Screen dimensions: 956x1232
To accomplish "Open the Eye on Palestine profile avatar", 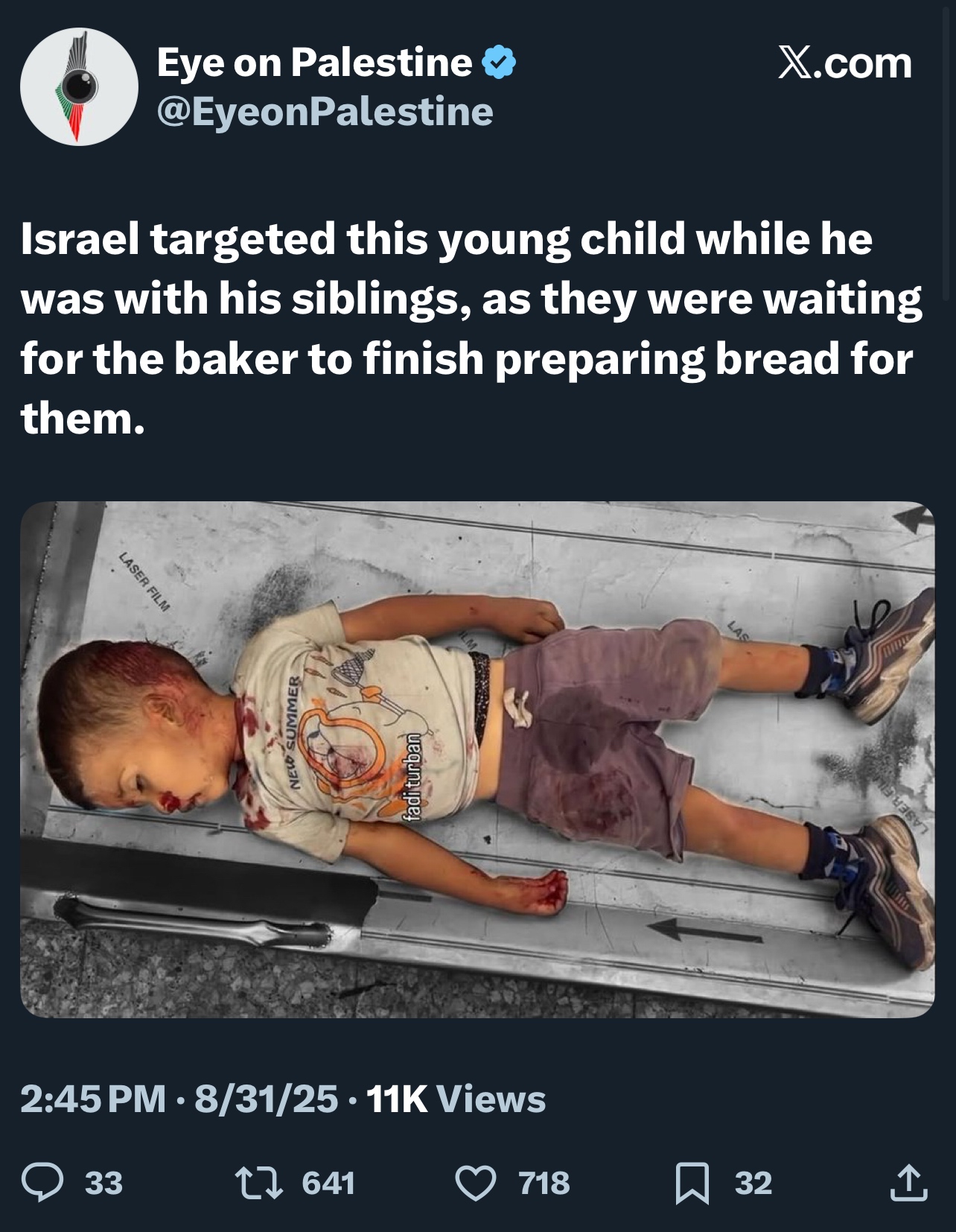I will tap(79, 86).
